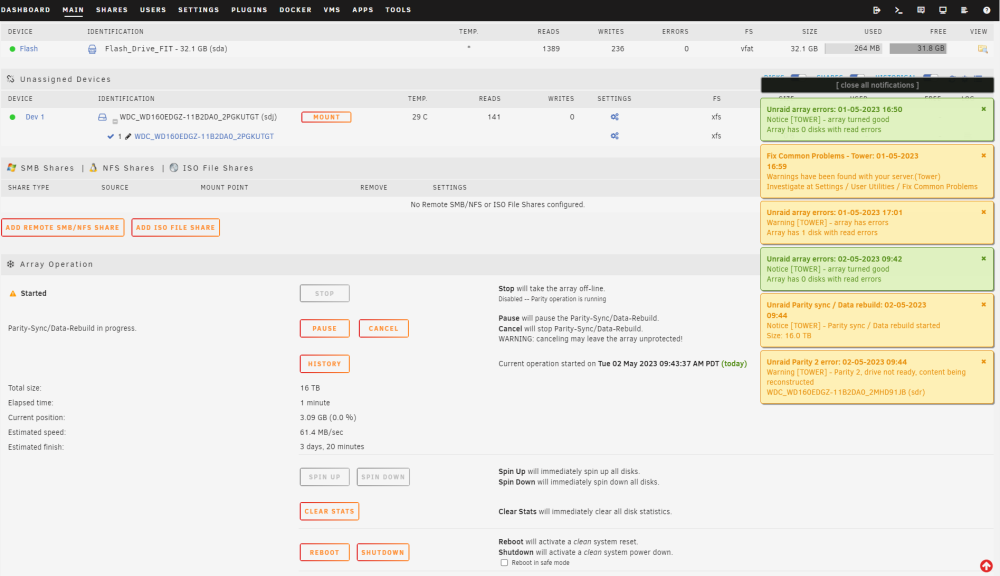Open the VMs menu
The width and height of the screenshot is (1000, 576).
[332, 10]
